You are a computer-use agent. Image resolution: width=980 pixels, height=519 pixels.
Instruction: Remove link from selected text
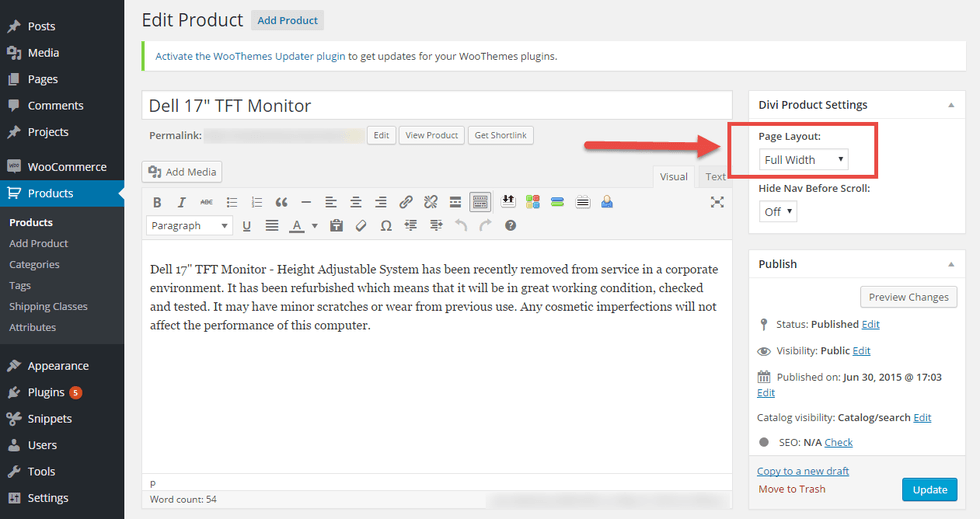click(x=431, y=202)
